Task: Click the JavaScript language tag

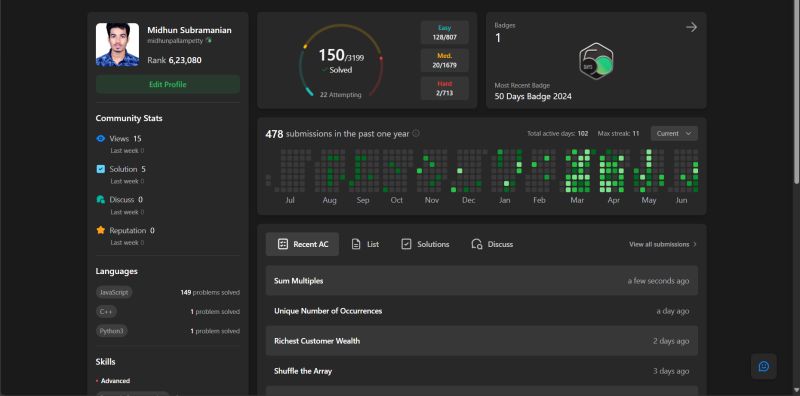Action: [x=114, y=292]
